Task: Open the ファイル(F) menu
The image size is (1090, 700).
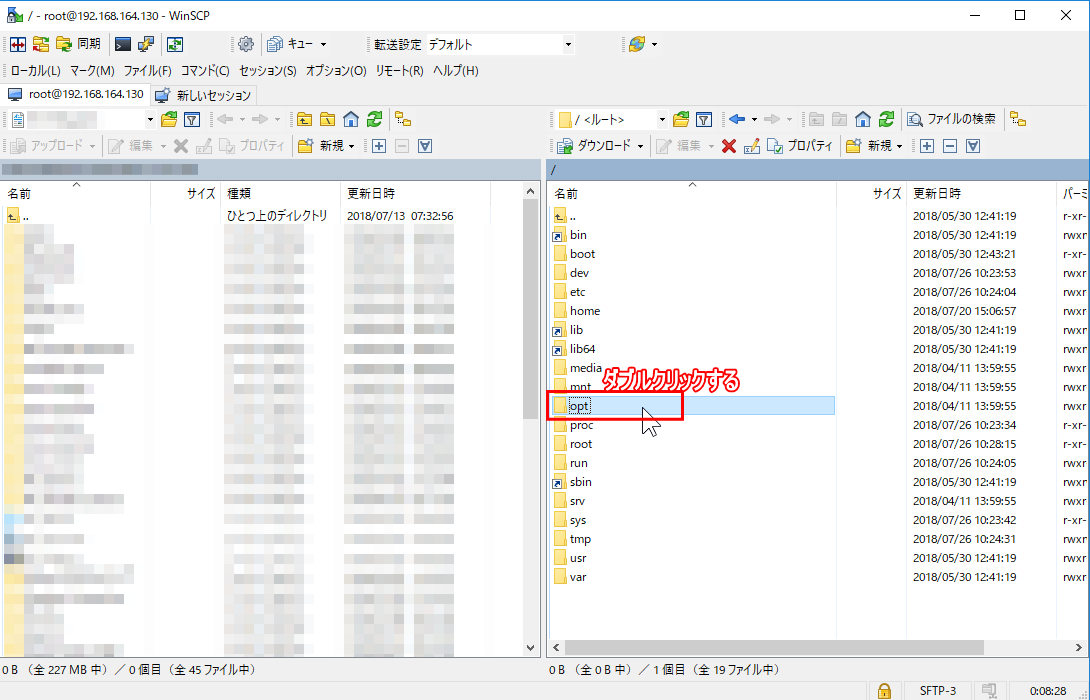Action: [x=147, y=71]
